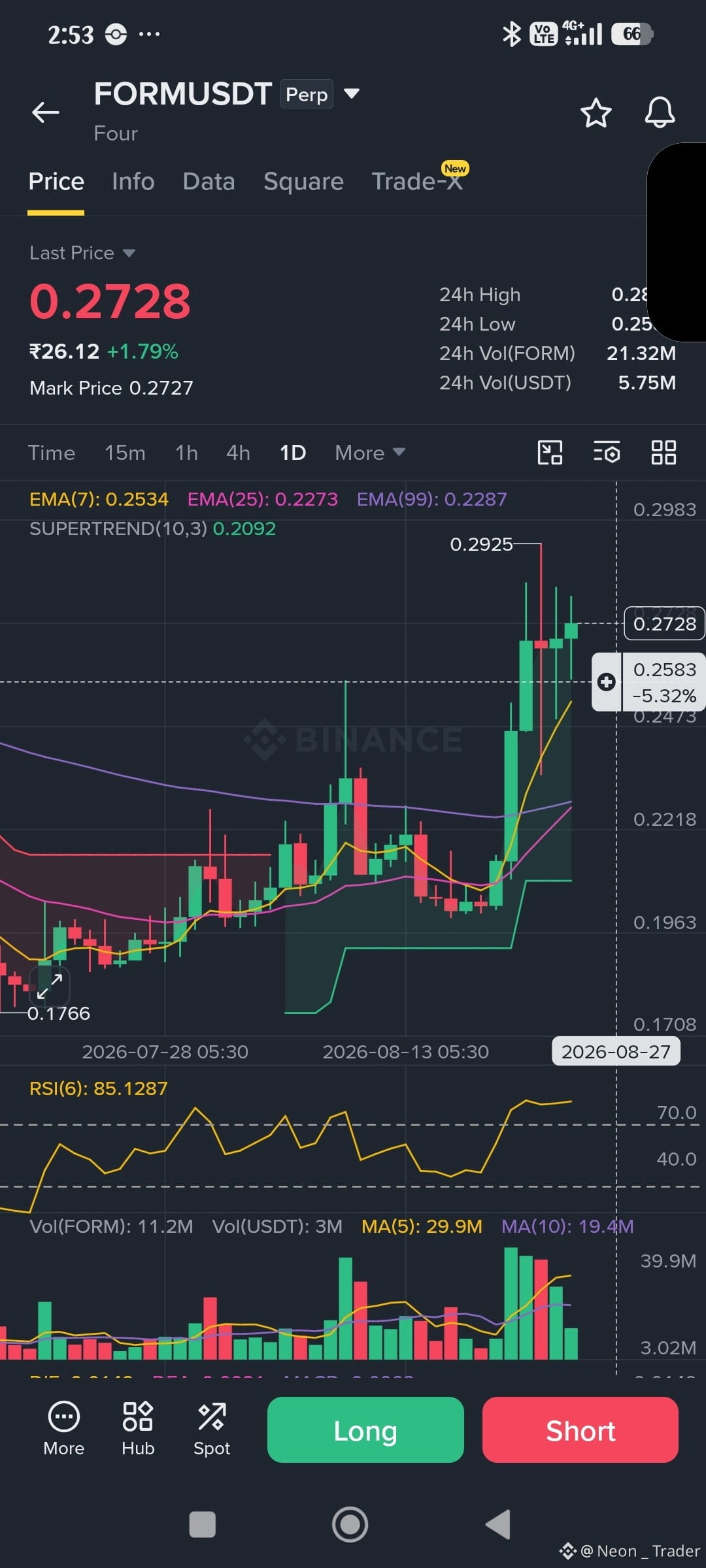Open price alert bell icon
The width and height of the screenshot is (706, 1568).
click(x=660, y=112)
